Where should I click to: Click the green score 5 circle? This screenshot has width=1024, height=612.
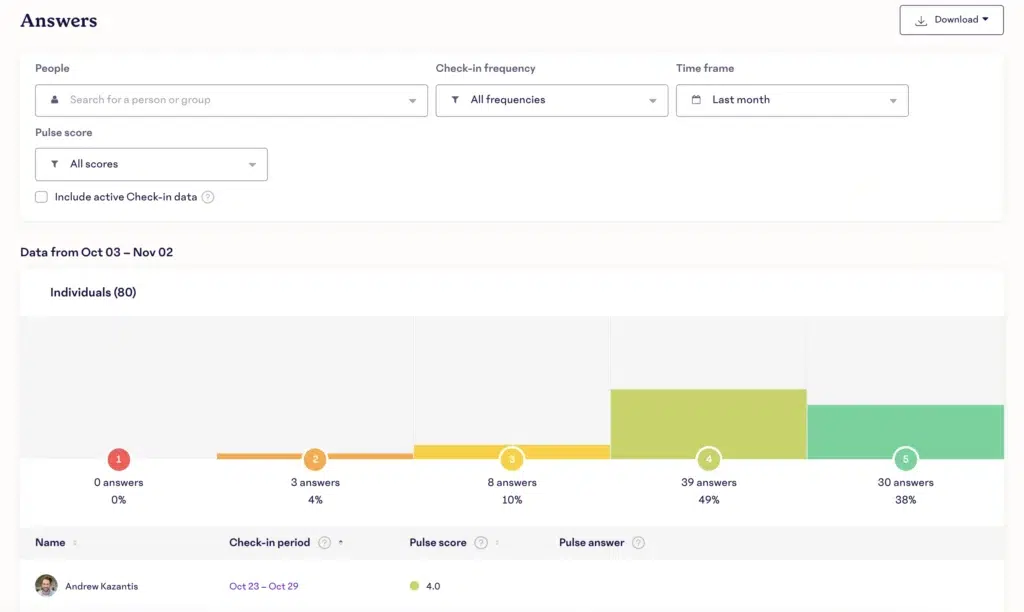tap(905, 459)
